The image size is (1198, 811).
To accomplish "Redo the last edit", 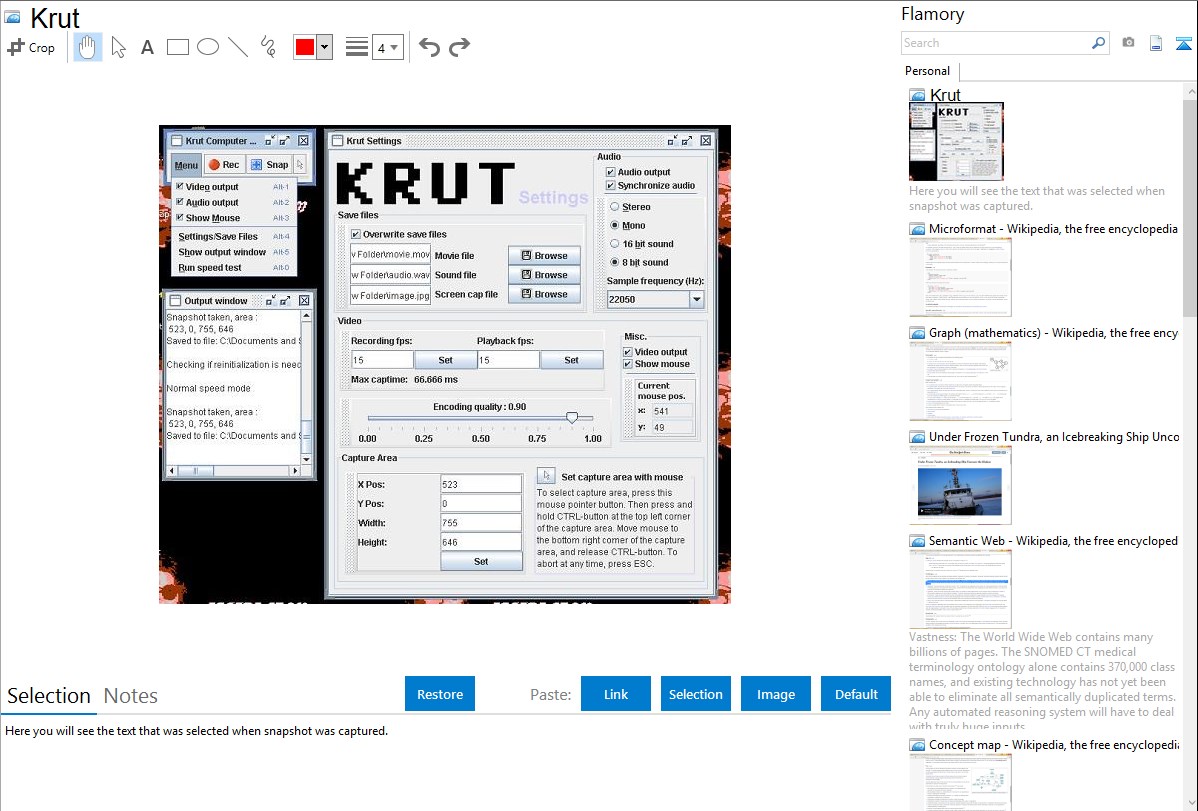I will click(x=459, y=47).
